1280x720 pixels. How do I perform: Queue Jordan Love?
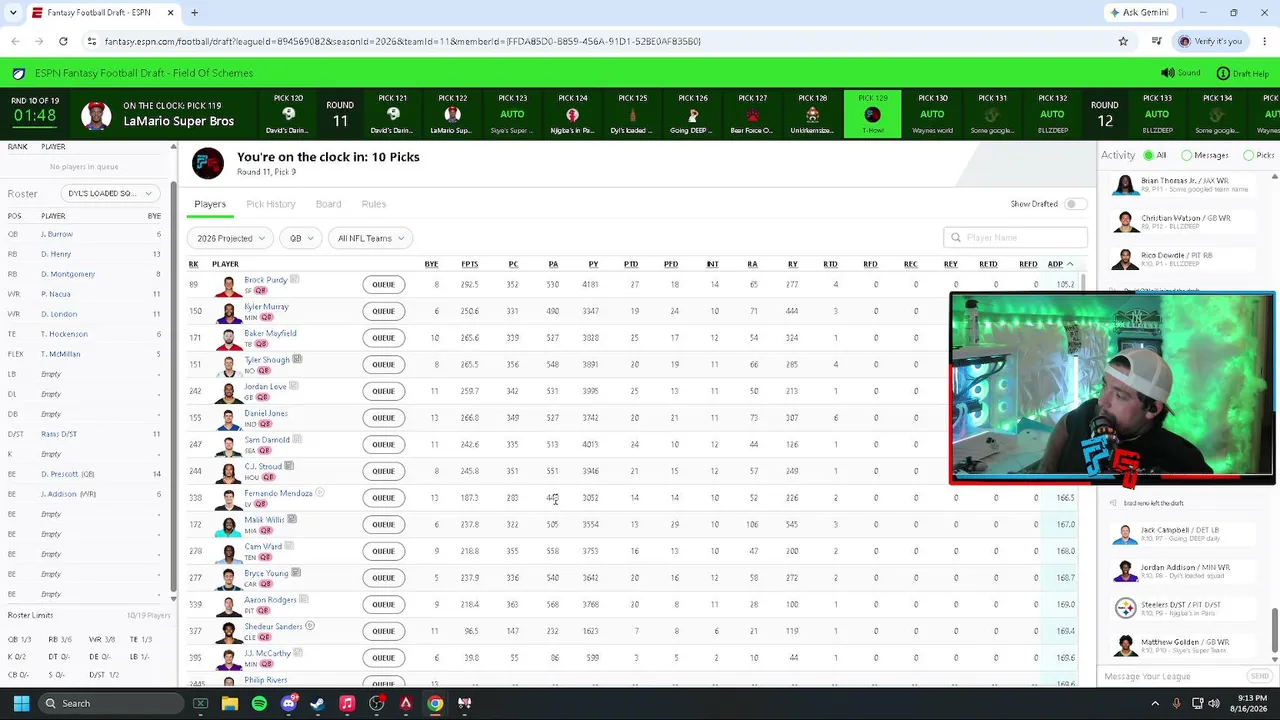[383, 391]
